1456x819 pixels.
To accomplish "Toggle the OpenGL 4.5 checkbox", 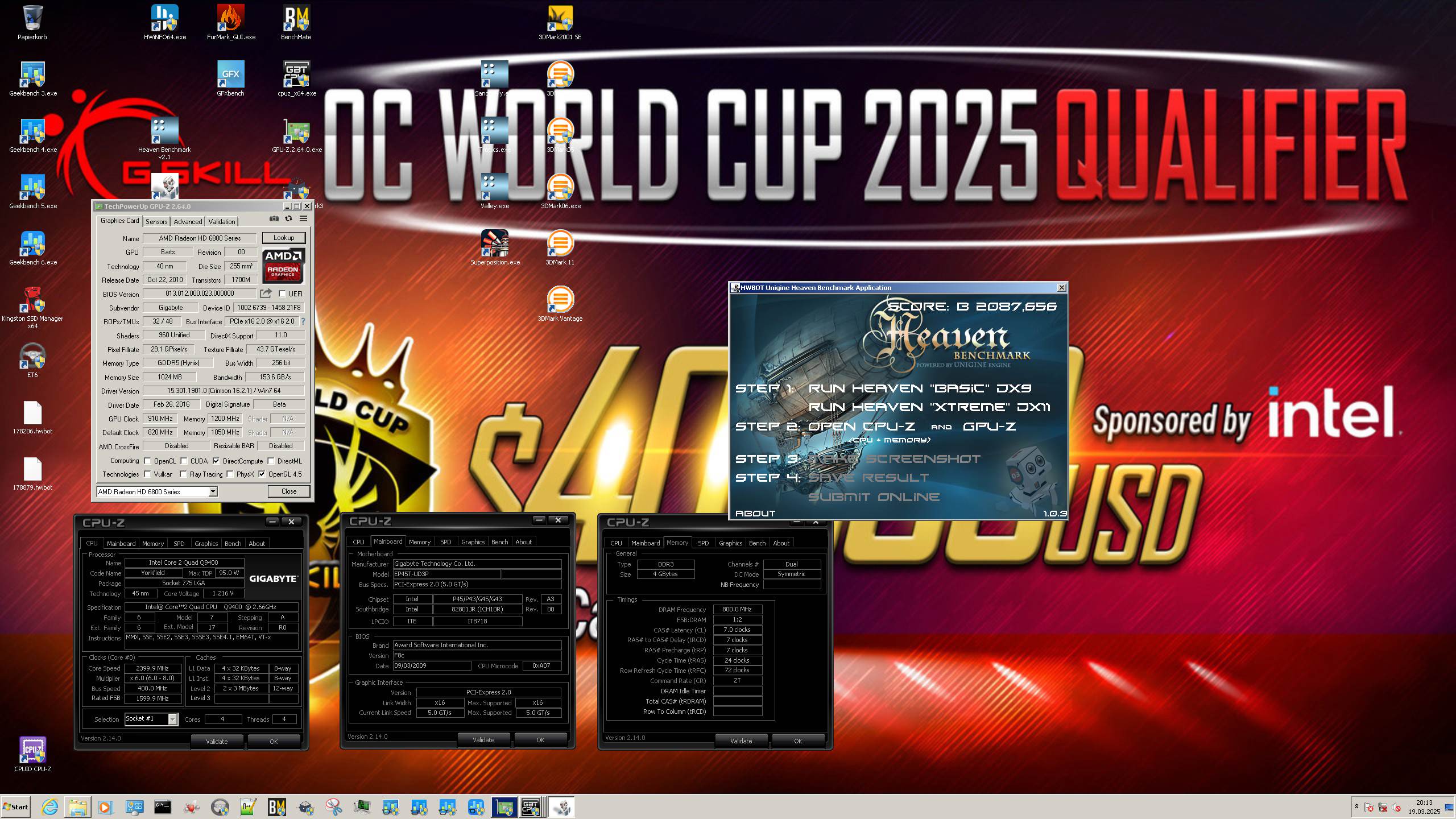I will 262,474.
